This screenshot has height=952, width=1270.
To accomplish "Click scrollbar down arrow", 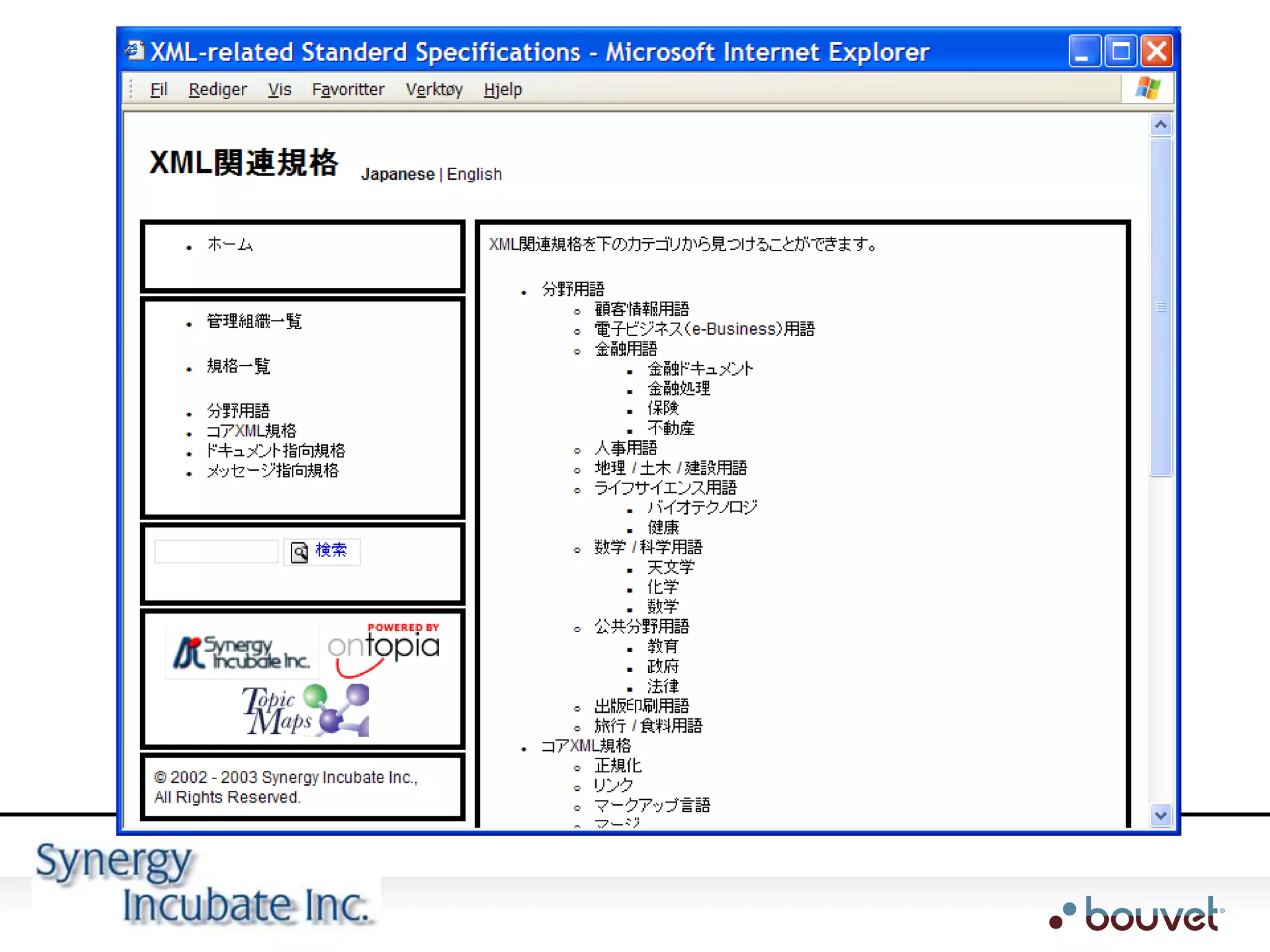I will point(1160,815).
